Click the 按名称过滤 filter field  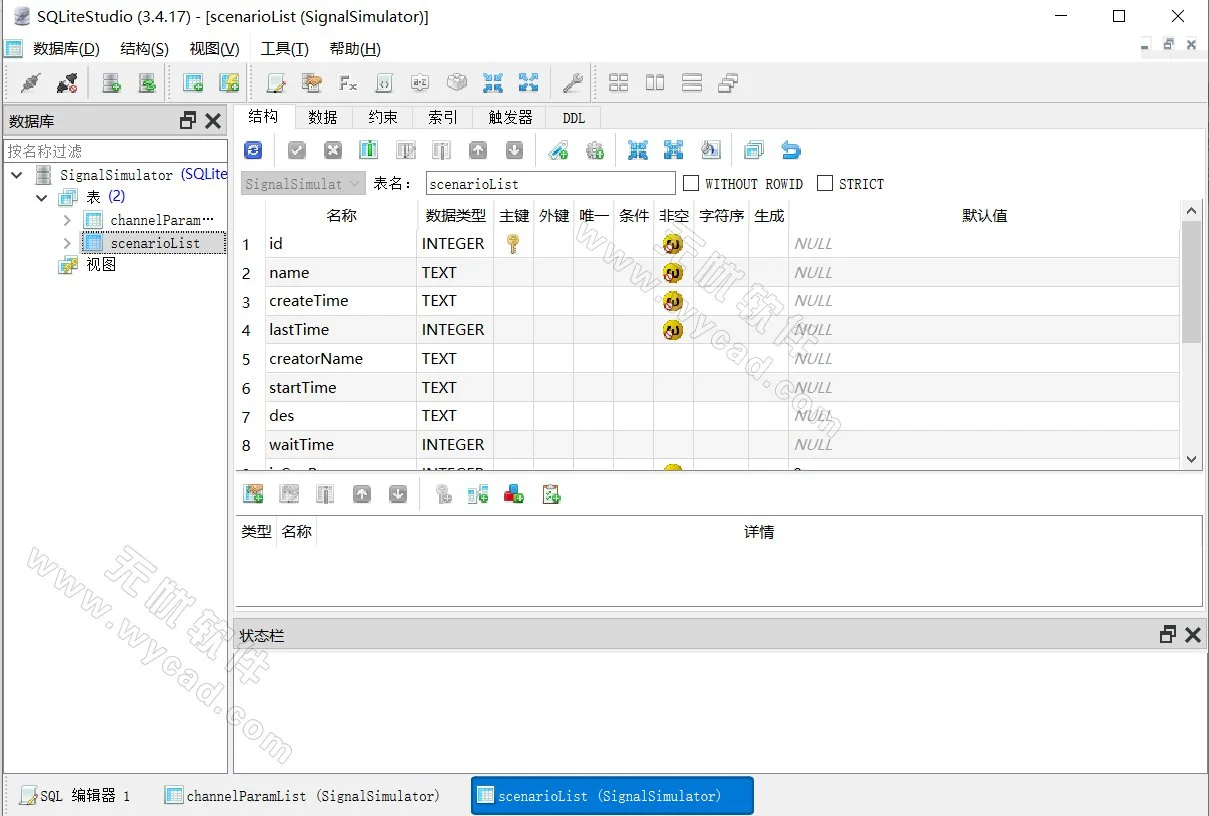pyautogui.click(x=115, y=151)
